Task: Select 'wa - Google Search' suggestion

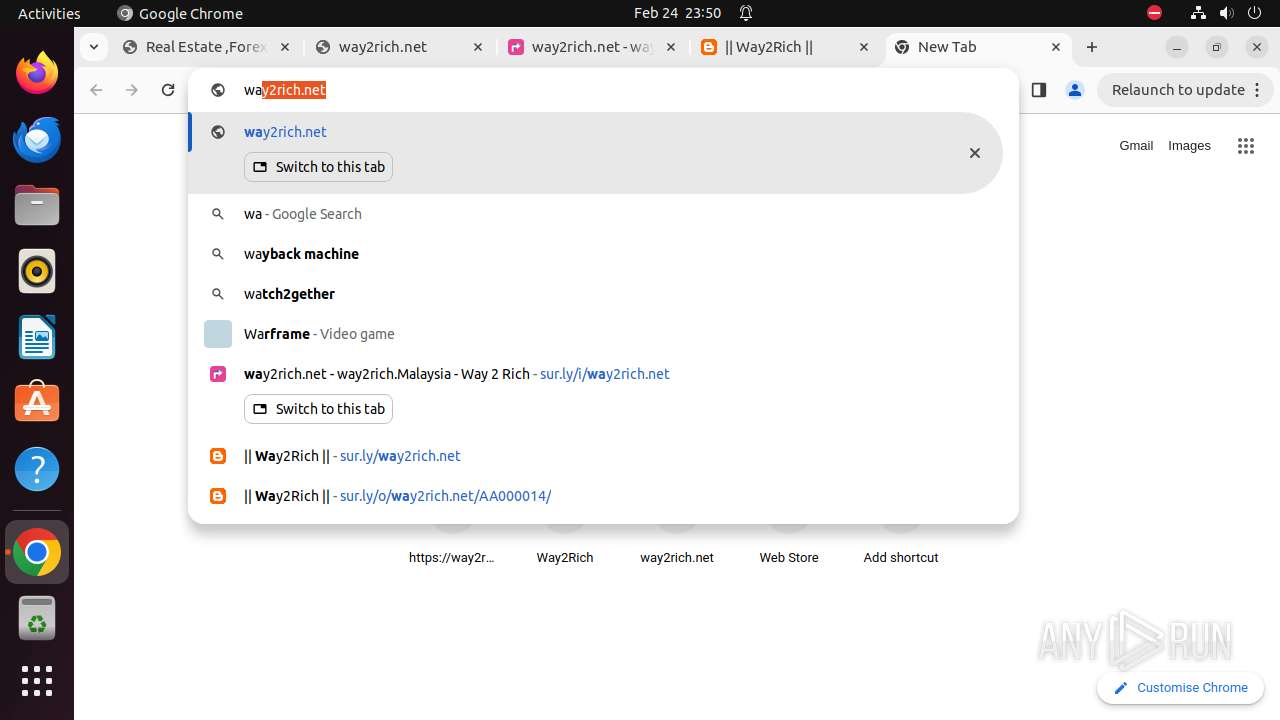Action: (x=603, y=214)
